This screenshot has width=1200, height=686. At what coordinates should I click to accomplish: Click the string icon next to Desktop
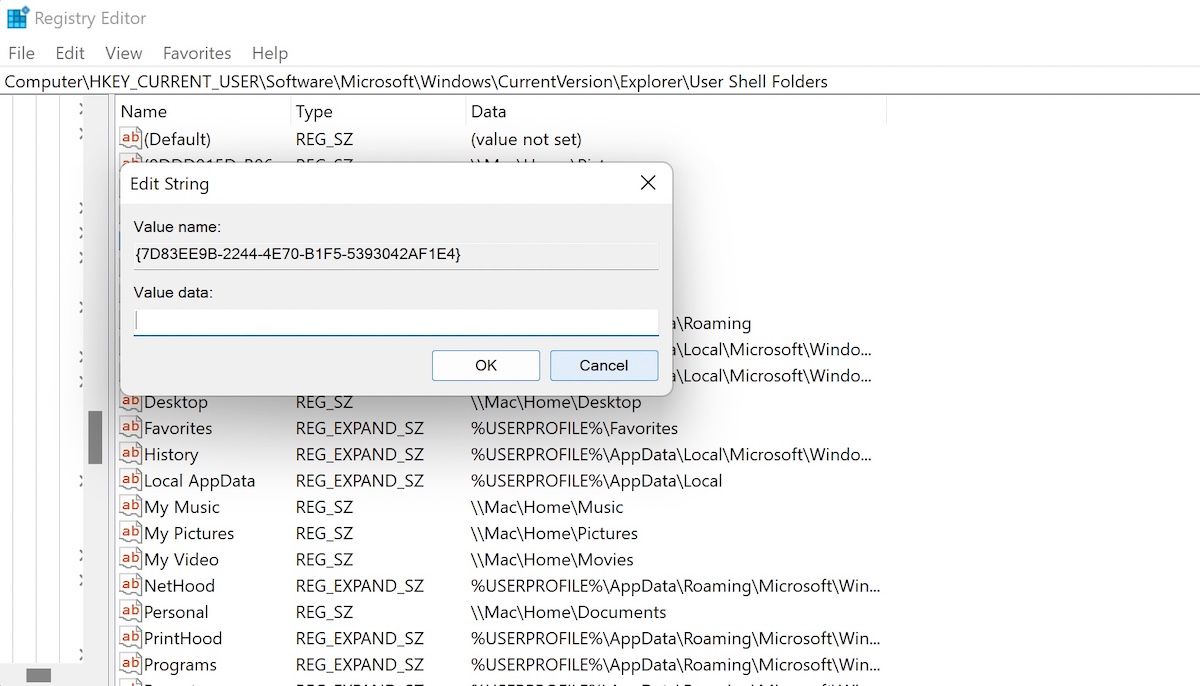pos(130,402)
